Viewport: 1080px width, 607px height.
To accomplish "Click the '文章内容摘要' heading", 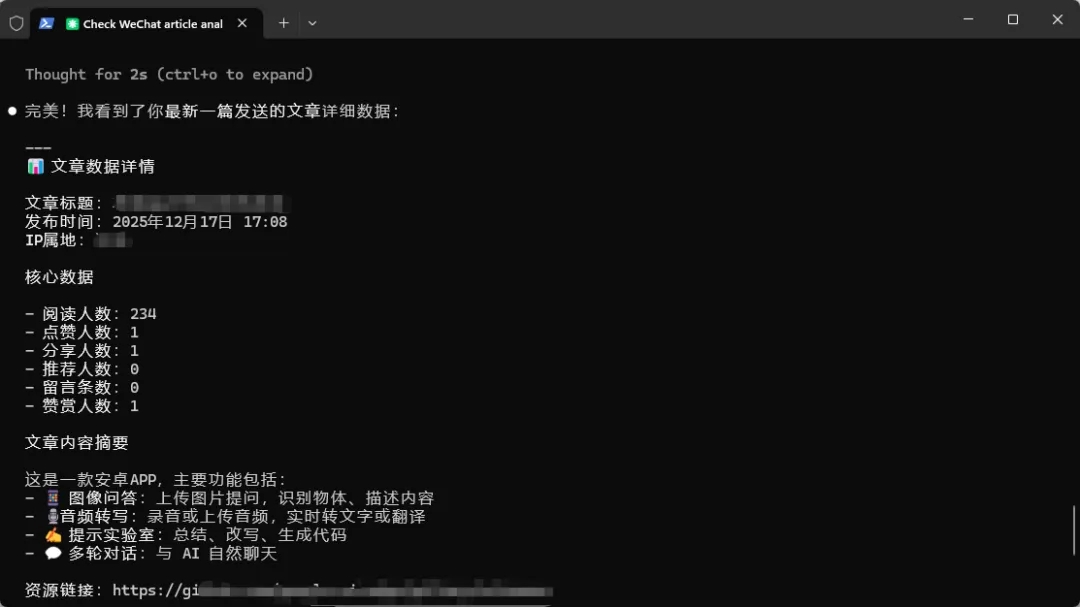I will (76, 442).
